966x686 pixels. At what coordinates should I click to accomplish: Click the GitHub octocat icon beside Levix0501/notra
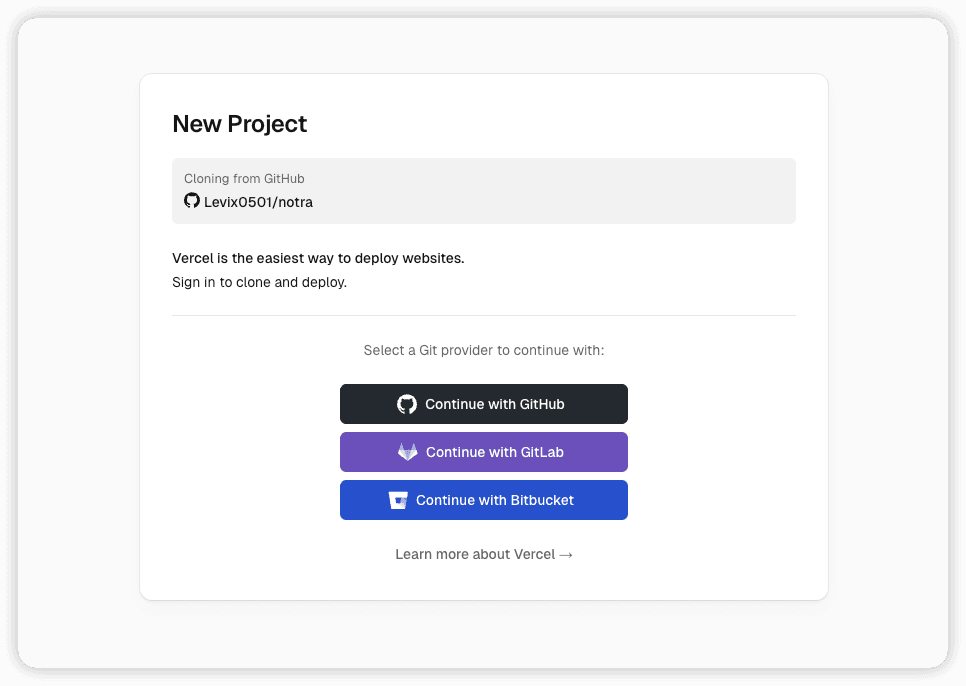[x=192, y=201]
